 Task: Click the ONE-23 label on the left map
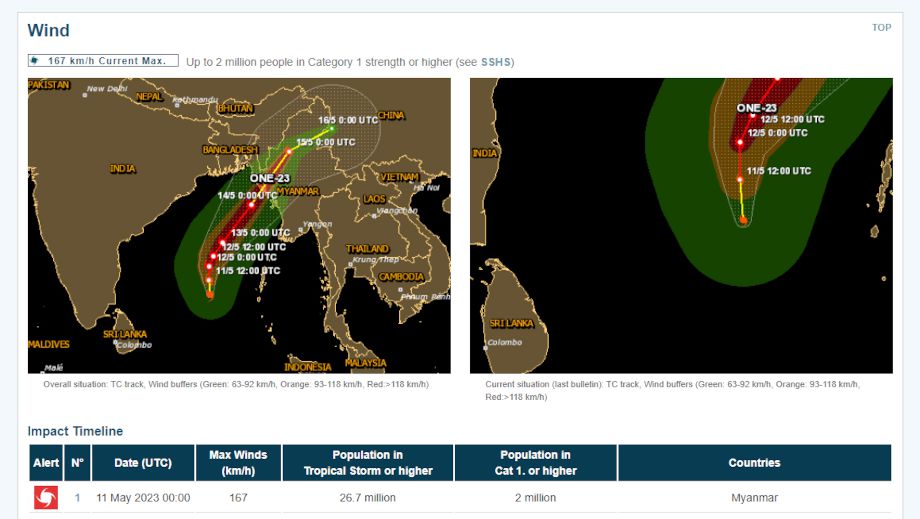coord(269,178)
